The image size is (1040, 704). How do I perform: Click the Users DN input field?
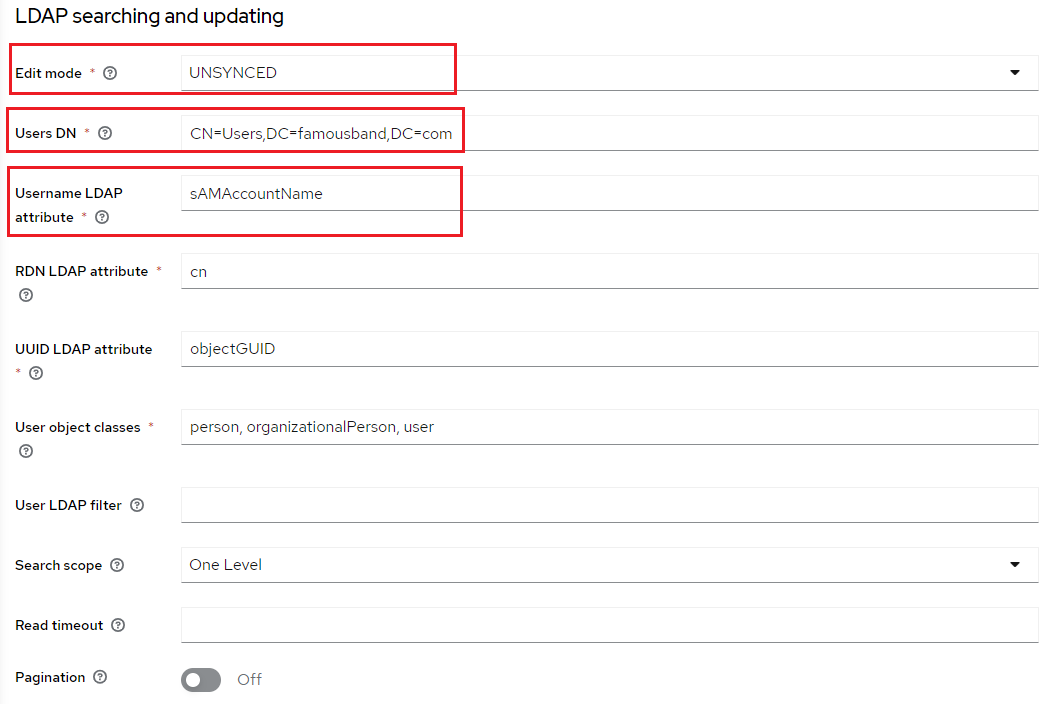click(x=400, y=131)
